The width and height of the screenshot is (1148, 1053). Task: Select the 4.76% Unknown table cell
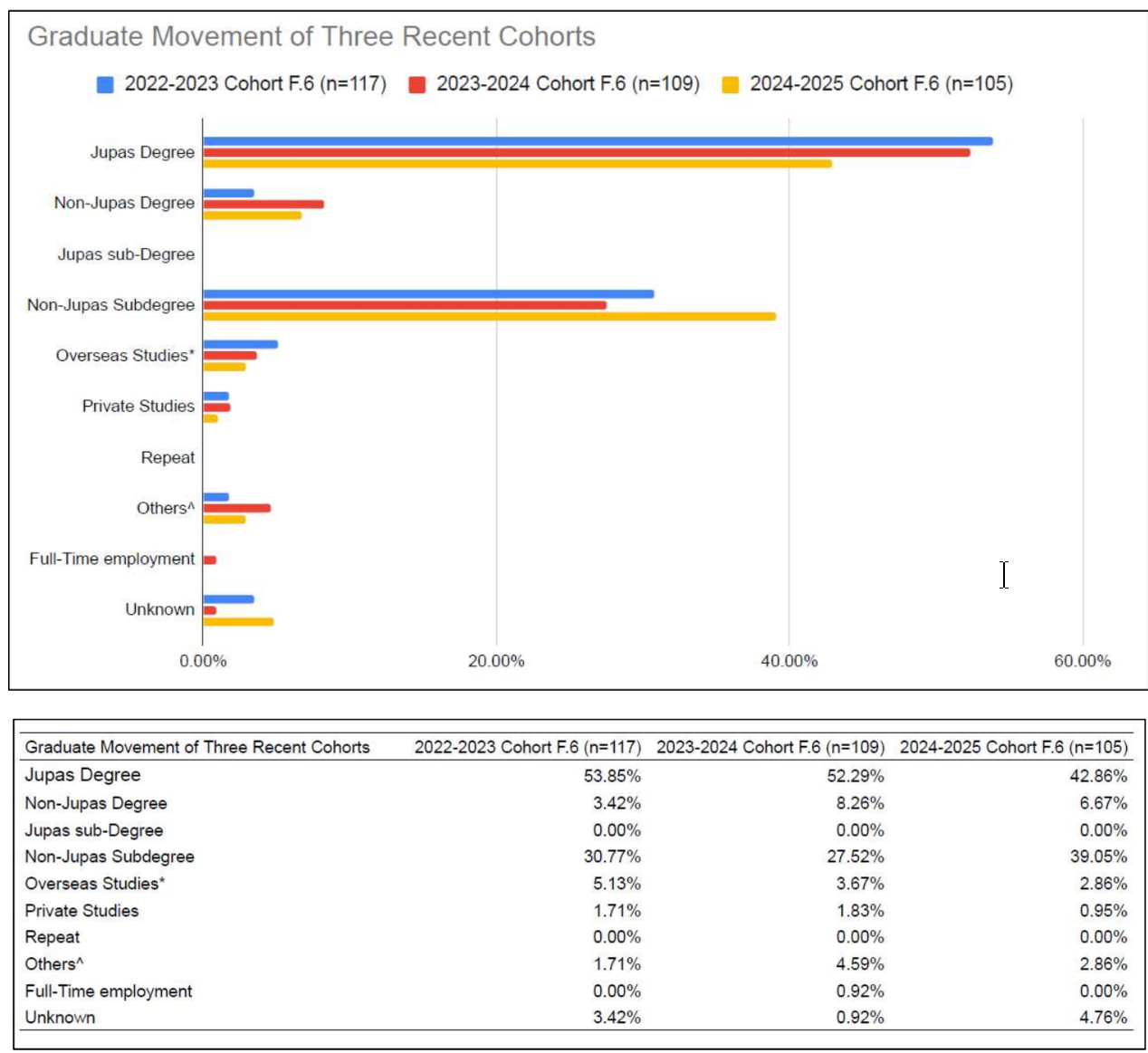coord(1103,1018)
